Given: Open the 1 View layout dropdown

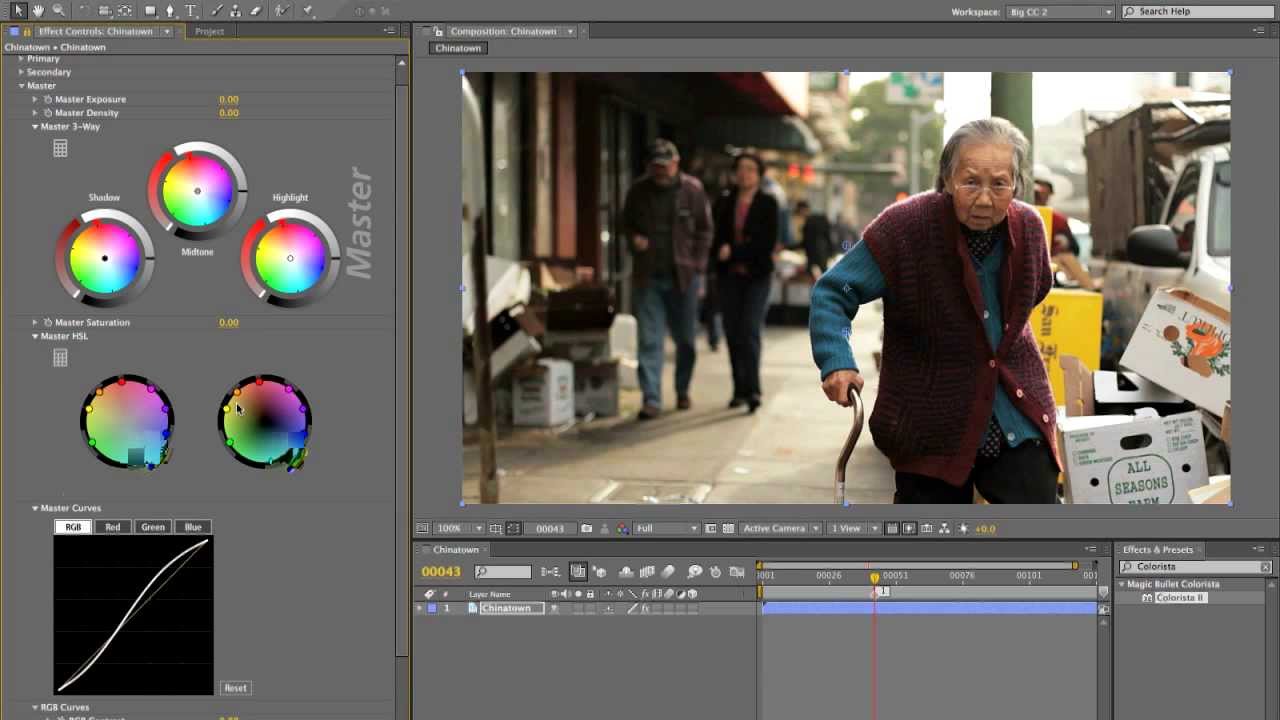Looking at the screenshot, I should coord(853,528).
